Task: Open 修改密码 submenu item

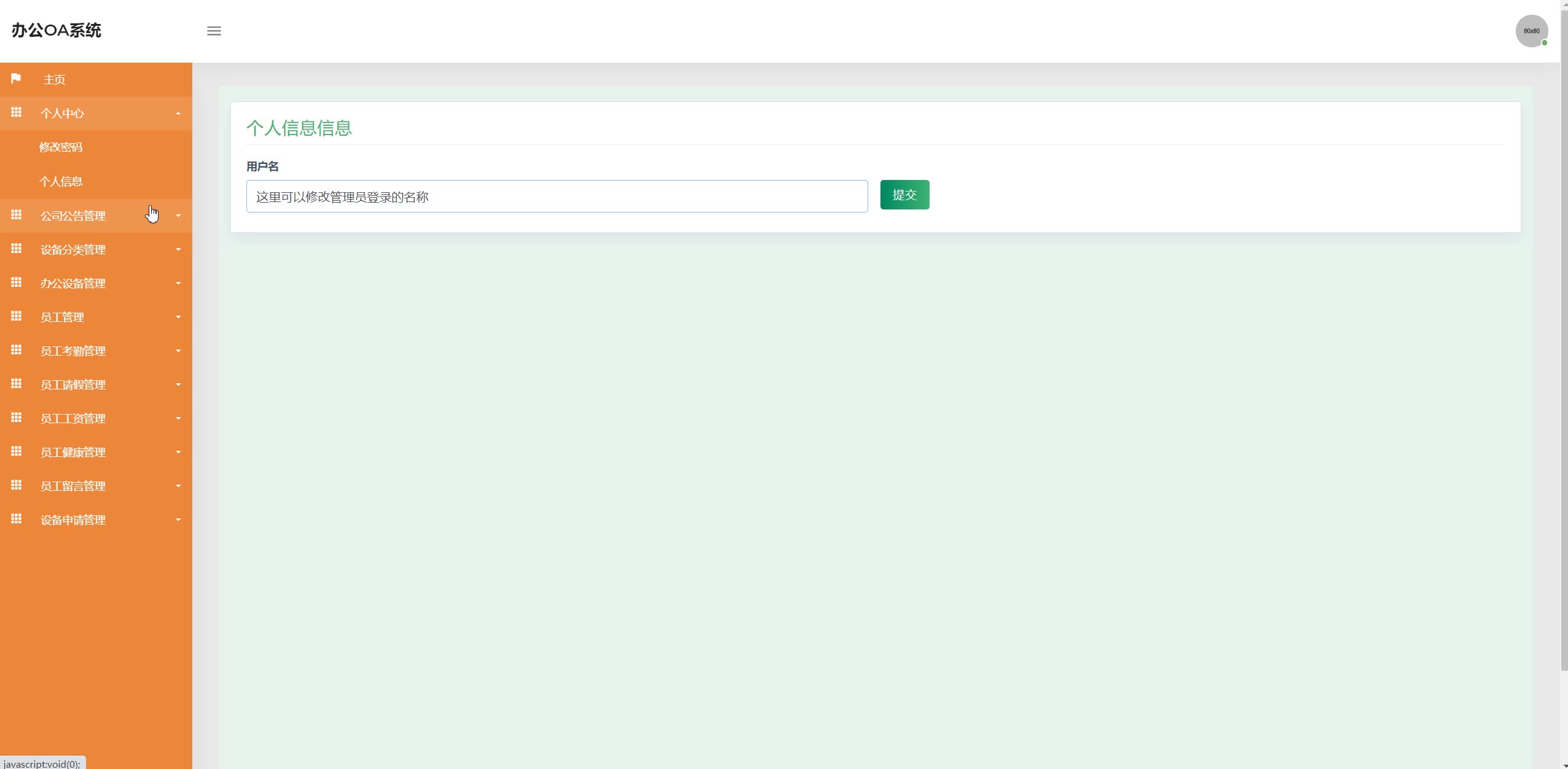Action: [61, 147]
